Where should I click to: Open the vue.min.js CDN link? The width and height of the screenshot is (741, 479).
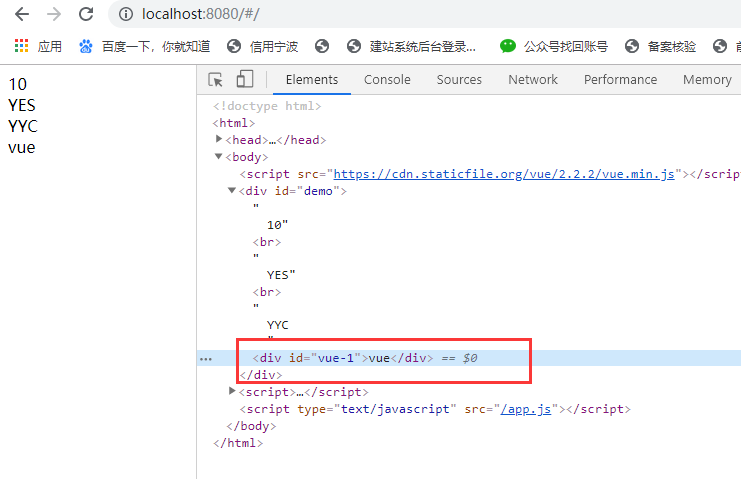pyautogui.click(x=504, y=174)
